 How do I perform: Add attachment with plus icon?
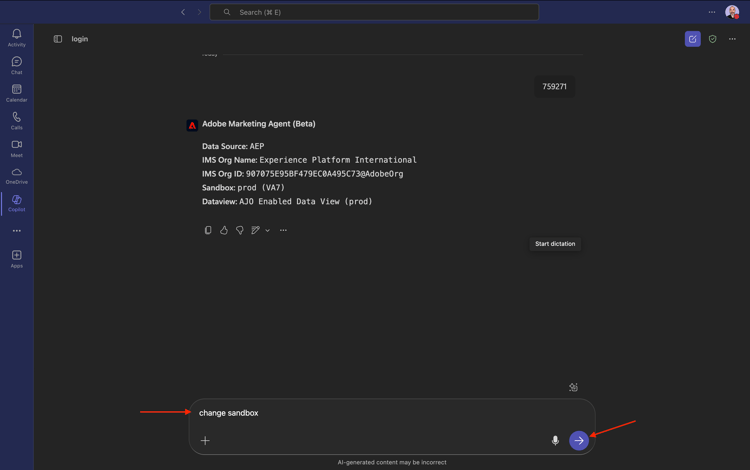tap(205, 440)
